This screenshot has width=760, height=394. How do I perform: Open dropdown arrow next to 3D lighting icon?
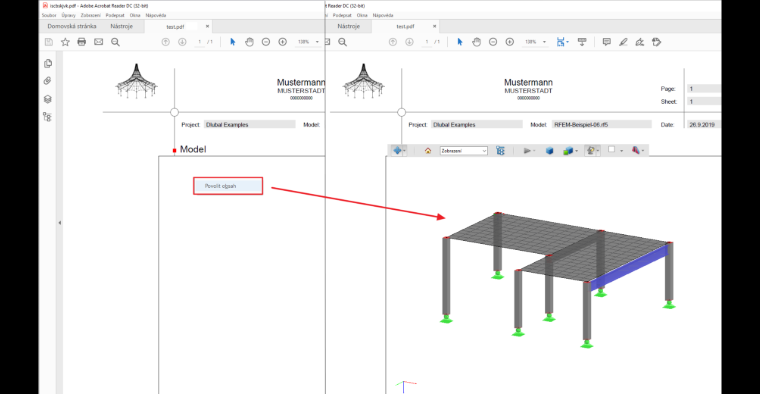point(598,151)
